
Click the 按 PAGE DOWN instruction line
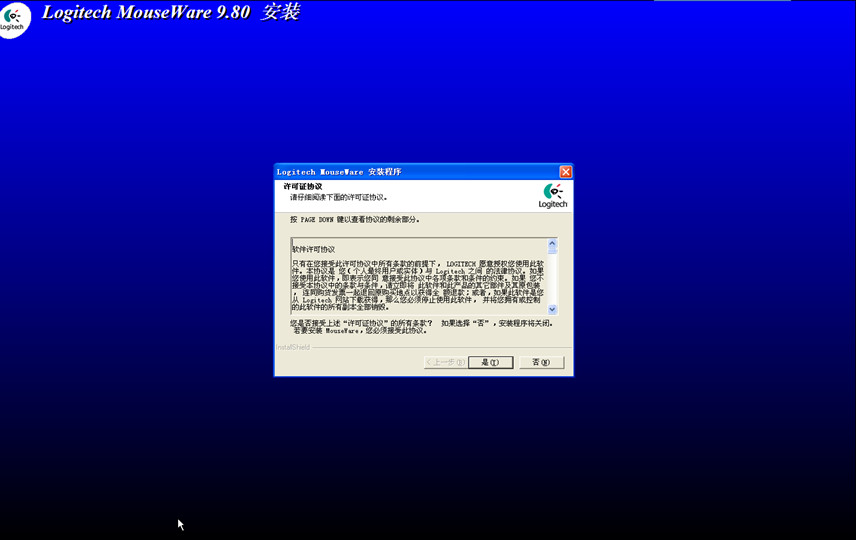(355, 219)
